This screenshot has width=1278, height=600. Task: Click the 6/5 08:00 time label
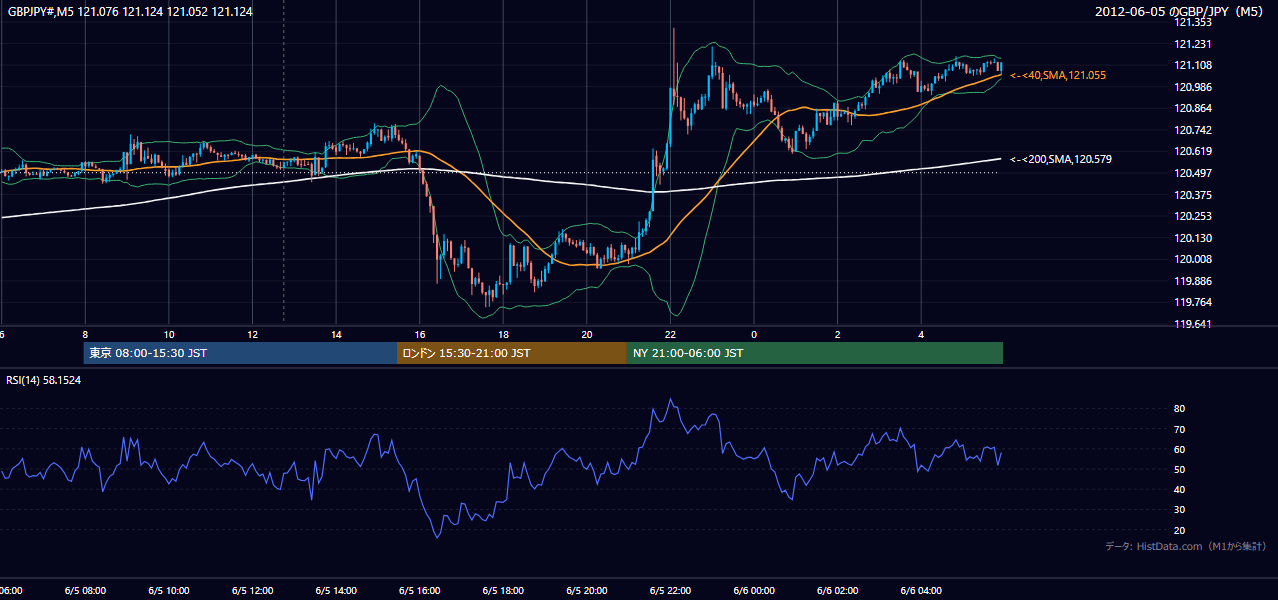pos(84,591)
